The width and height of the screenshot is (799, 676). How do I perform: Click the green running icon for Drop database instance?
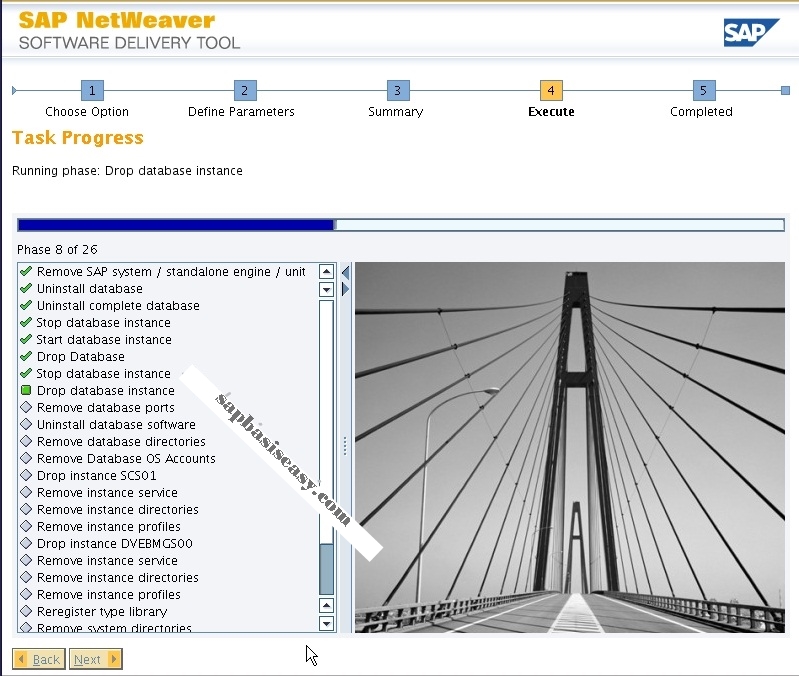click(x=26, y=390)
